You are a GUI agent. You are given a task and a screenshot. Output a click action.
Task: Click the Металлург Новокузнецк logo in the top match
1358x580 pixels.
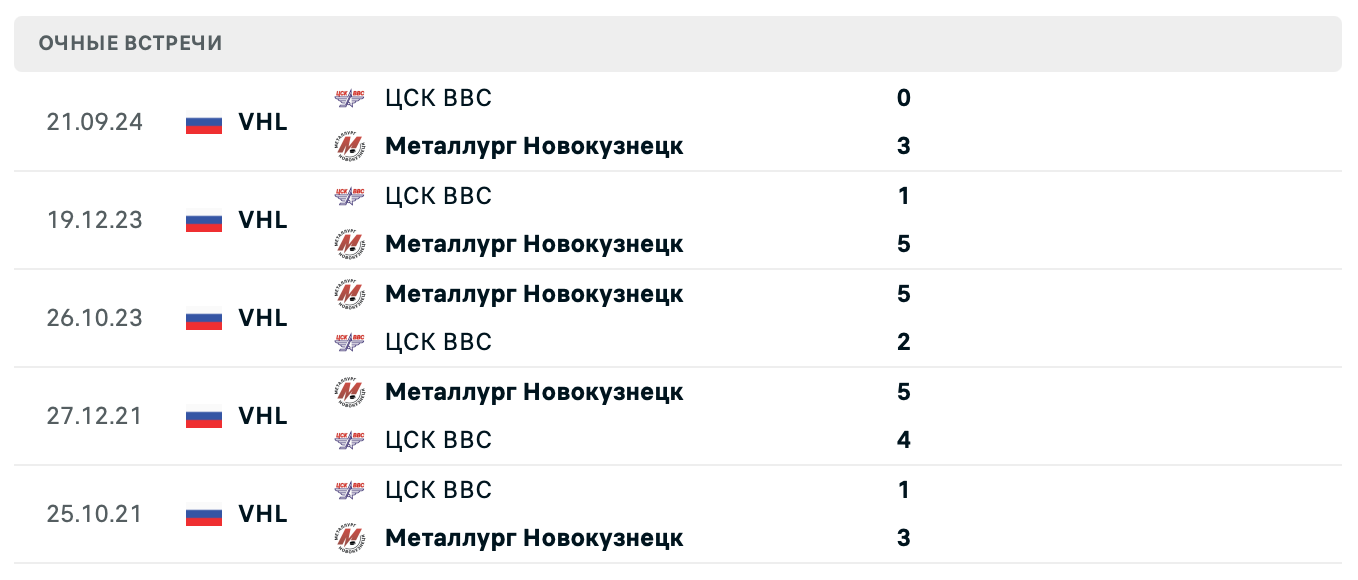349,146
